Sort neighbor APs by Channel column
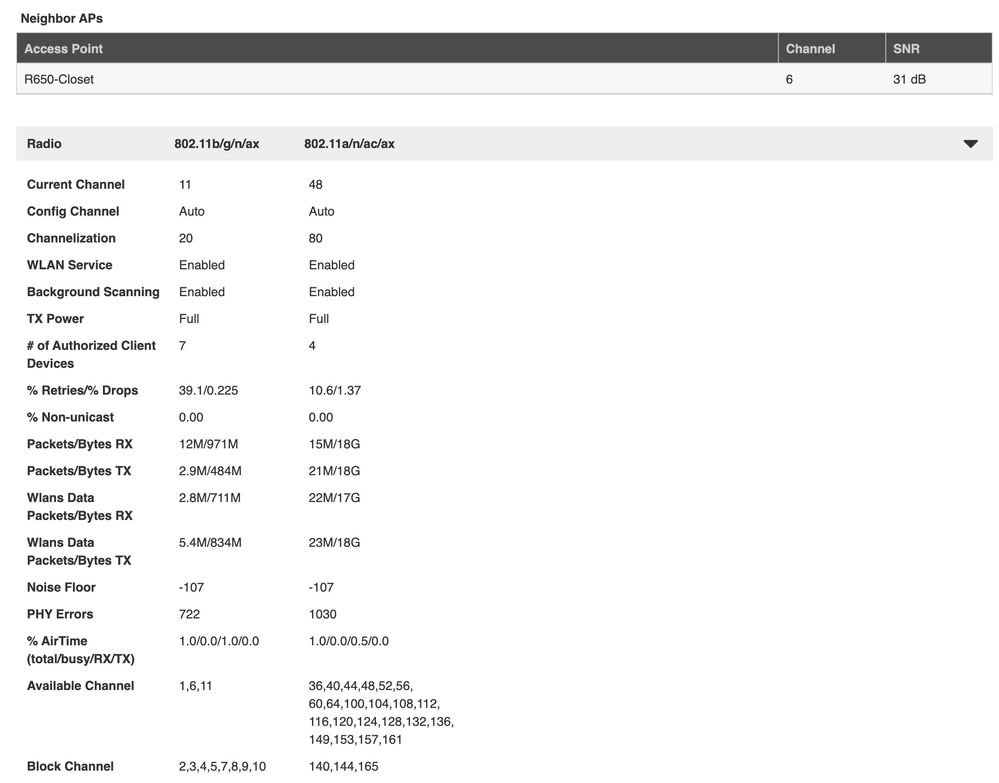999x783 pixels. click(x=810, y=48)
